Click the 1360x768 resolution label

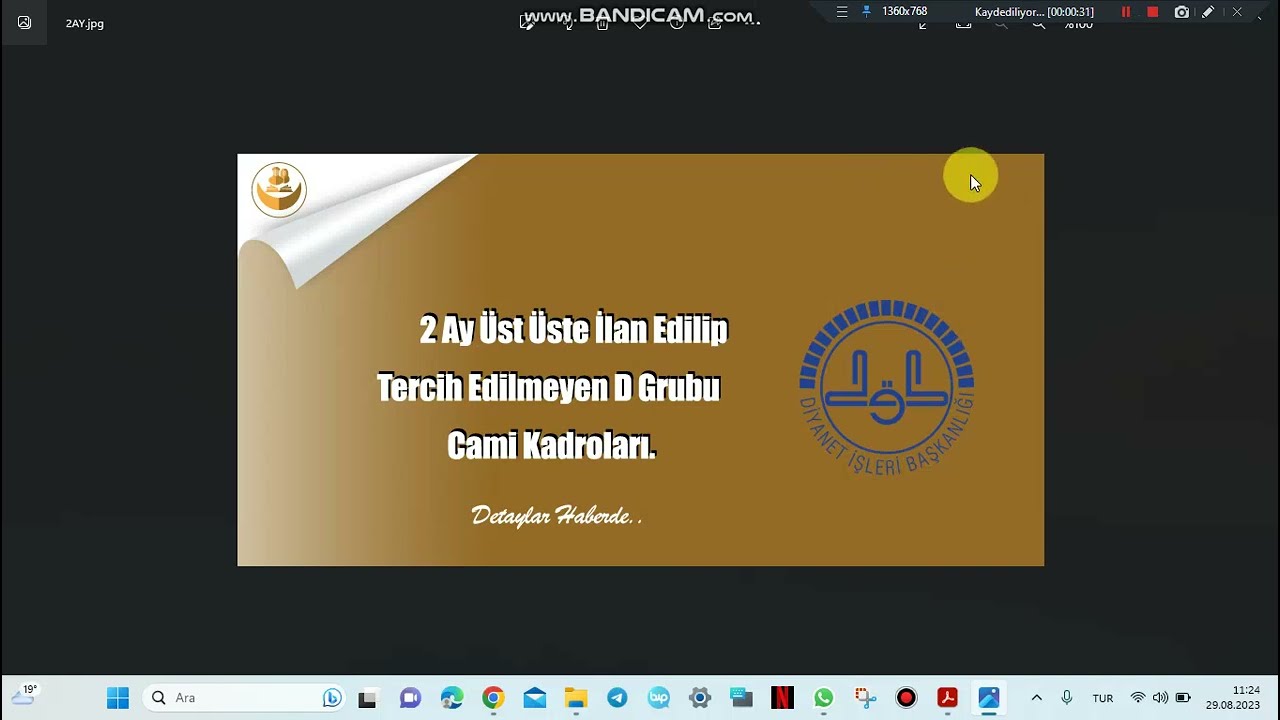click(905, 12)
